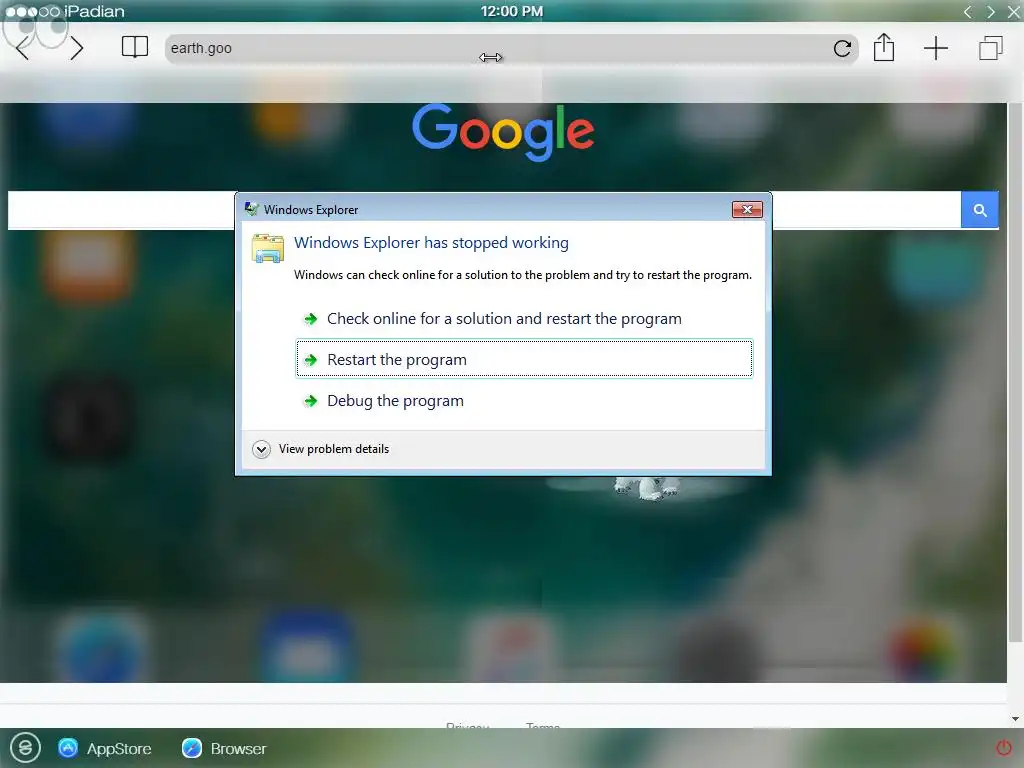Viewport: 1024px width, 768px height.
Task: Click the View problem details label
Action: pyautogui.click(x=334, y=449)
